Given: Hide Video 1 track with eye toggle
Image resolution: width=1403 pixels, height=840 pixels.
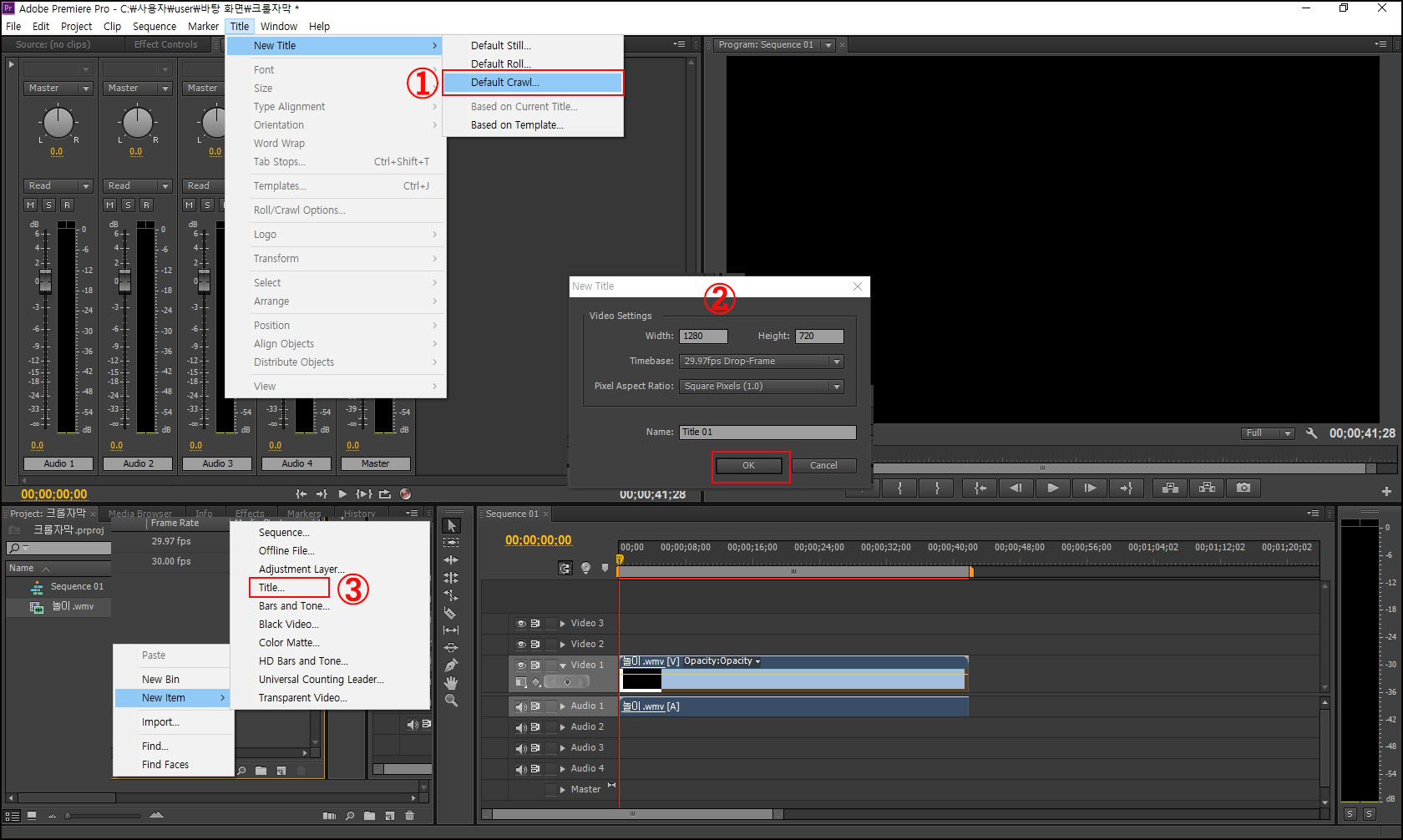Looking at the screenshot, I should pyautogui.click(x=520, y=665).
